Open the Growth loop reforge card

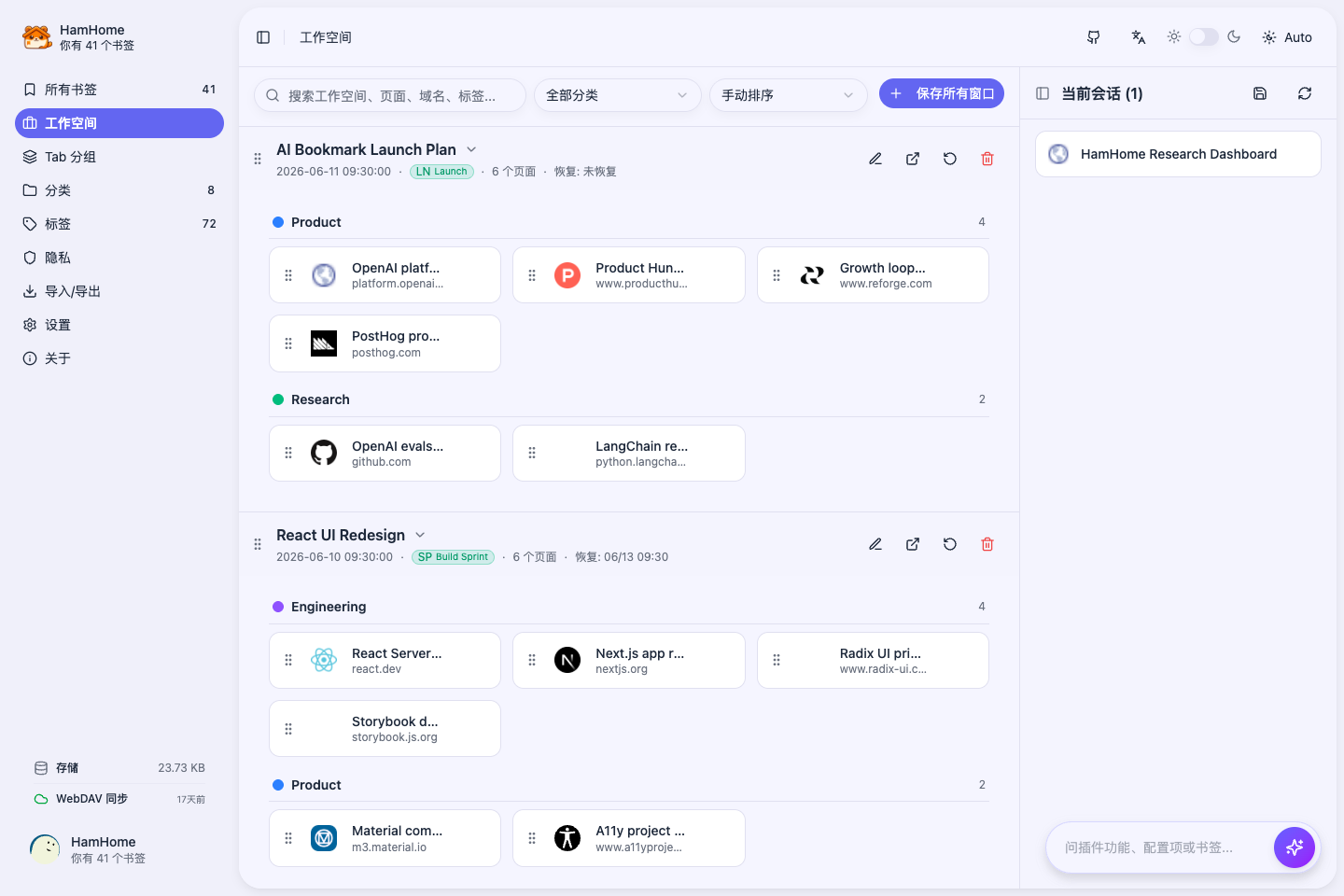(x=873, y=275)
